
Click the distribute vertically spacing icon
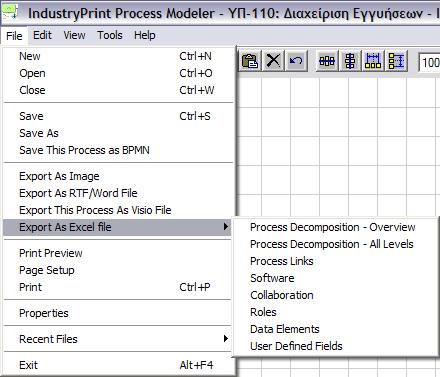tap(396, 61)
